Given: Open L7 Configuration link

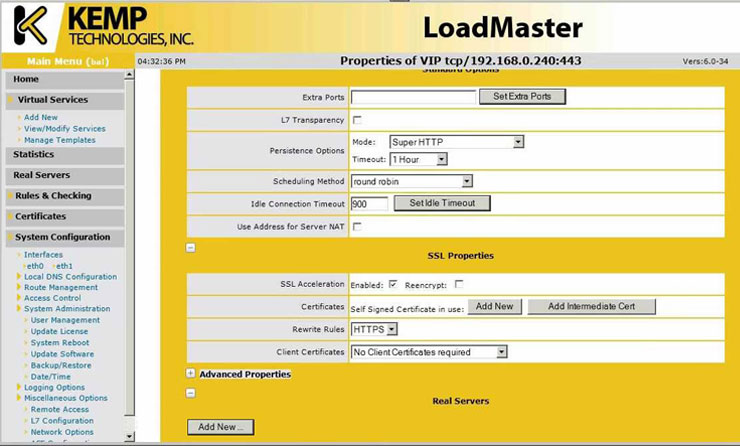Looking at the screenshot, I should pos(62,421).
